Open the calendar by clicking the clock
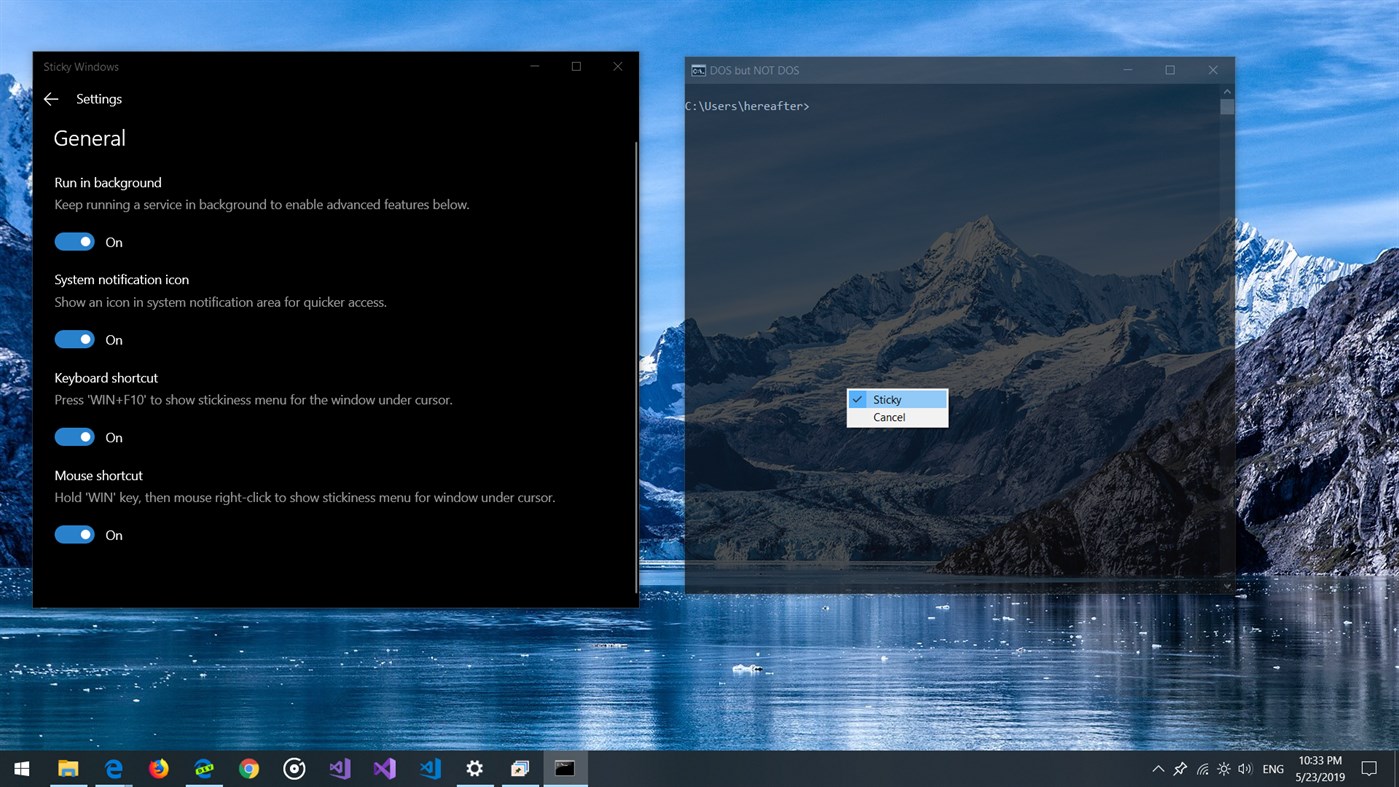 pos(1320,768)
